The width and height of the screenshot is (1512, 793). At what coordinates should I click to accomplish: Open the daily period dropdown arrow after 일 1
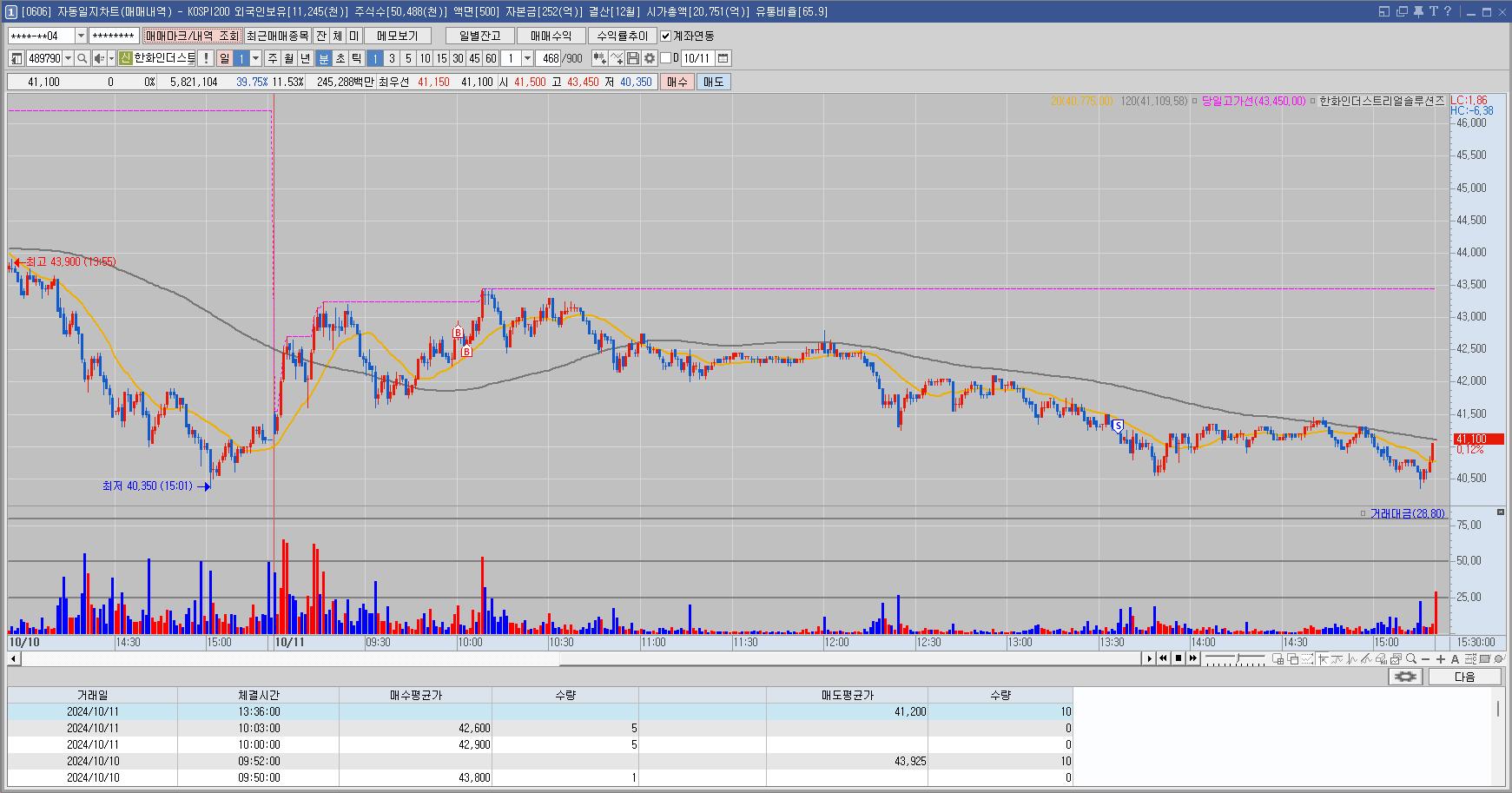coord(256,58)
